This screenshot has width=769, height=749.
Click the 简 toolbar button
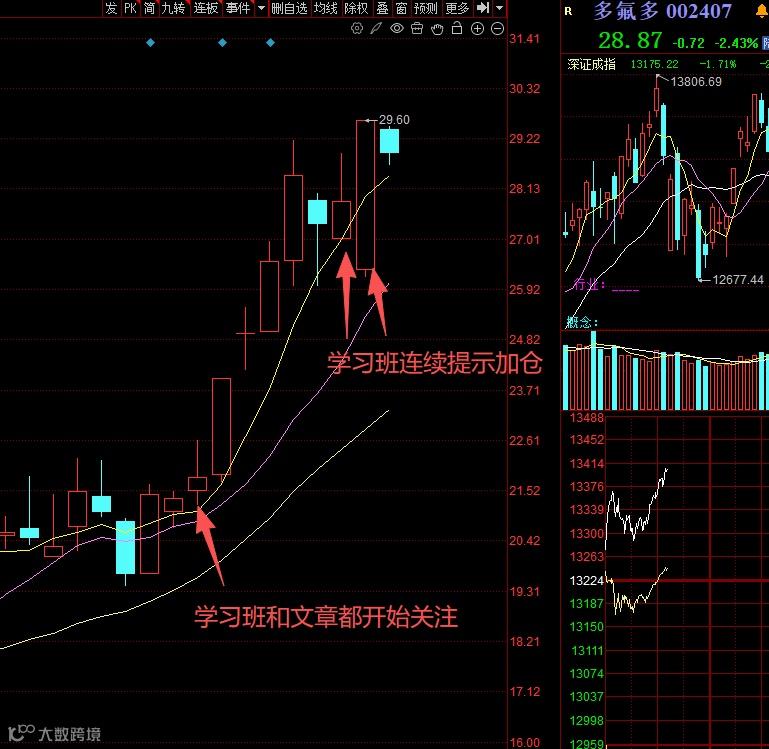click(x=150, y=8)
